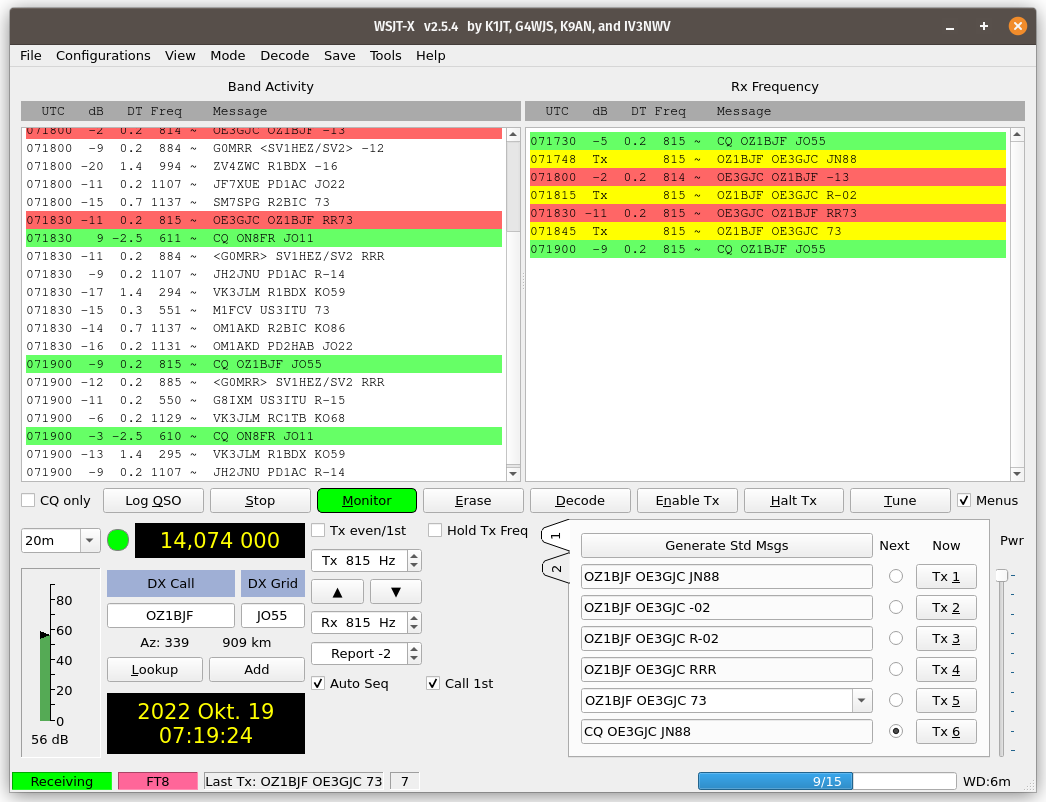The height and width of the screenshot is (802, 1046).
Task: Open the Decode menu
Action: [284, 55]
